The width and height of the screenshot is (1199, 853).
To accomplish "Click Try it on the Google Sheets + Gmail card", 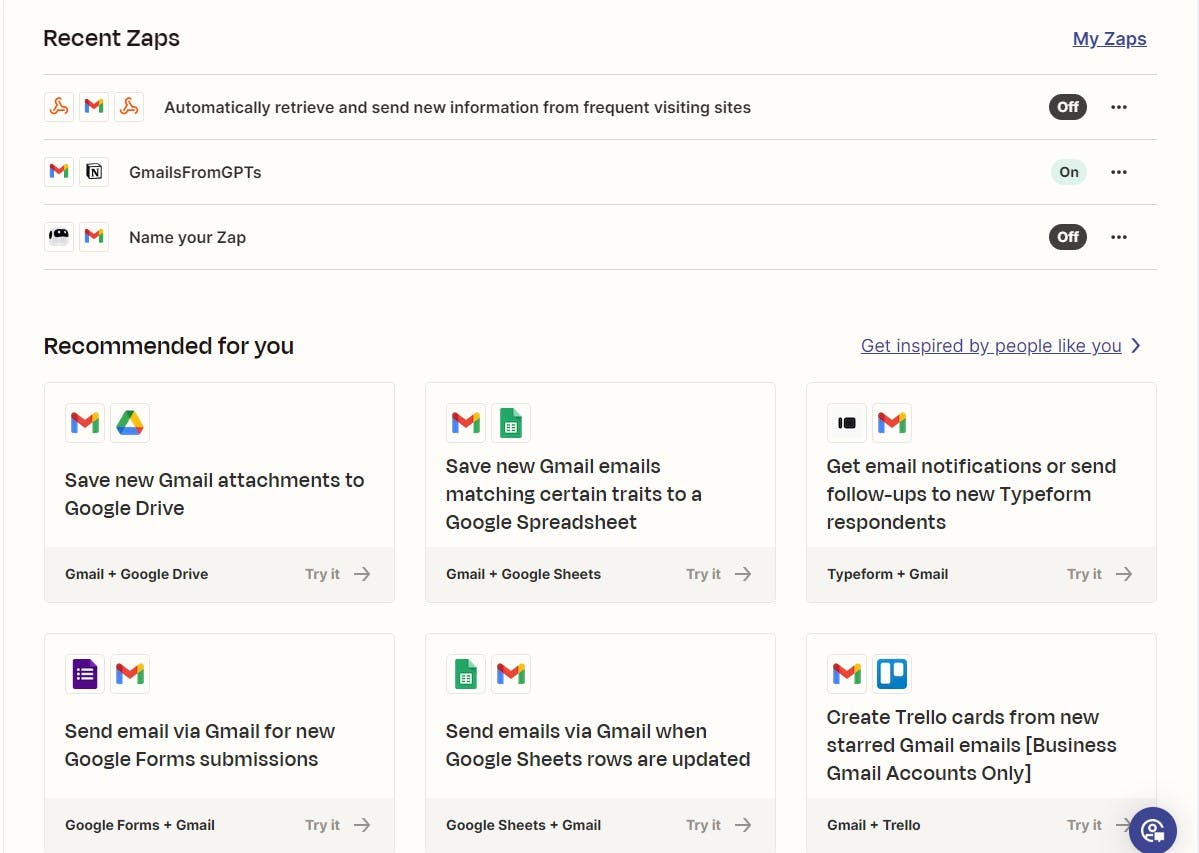I will (x=703, y=825).
